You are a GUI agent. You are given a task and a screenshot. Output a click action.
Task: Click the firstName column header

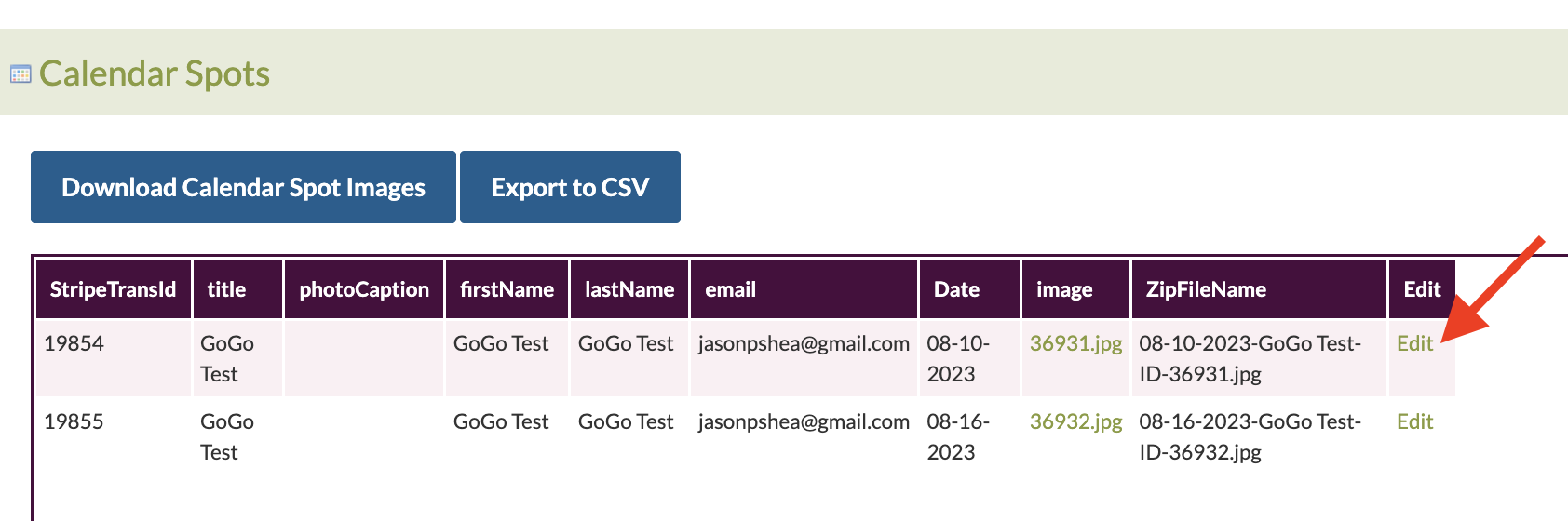(507, 289)
